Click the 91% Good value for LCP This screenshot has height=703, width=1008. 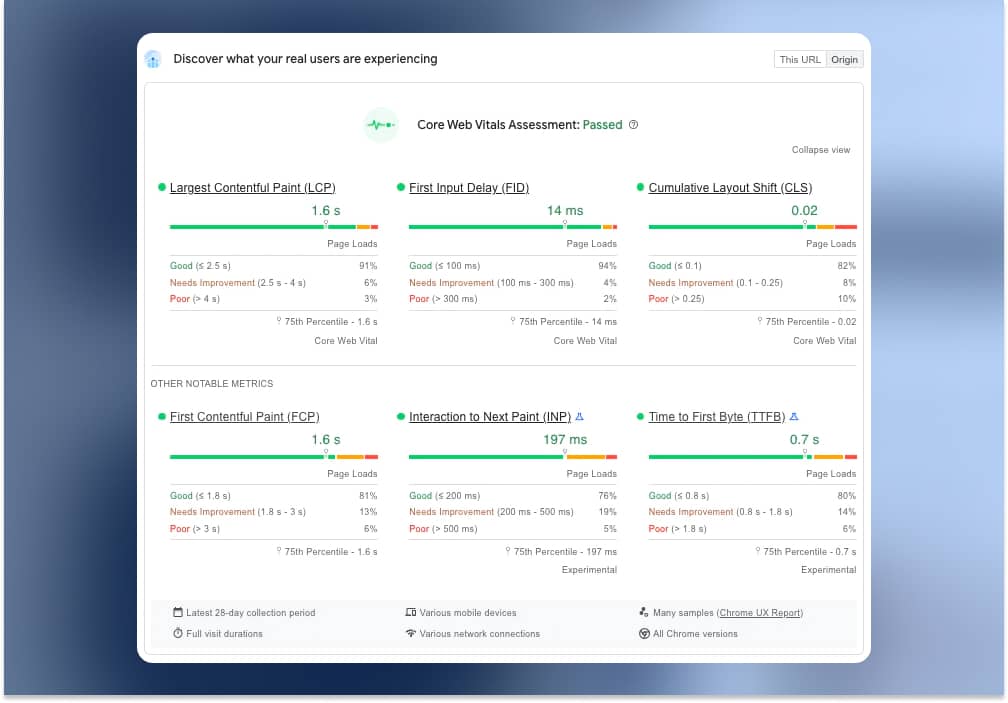[368, 266]
